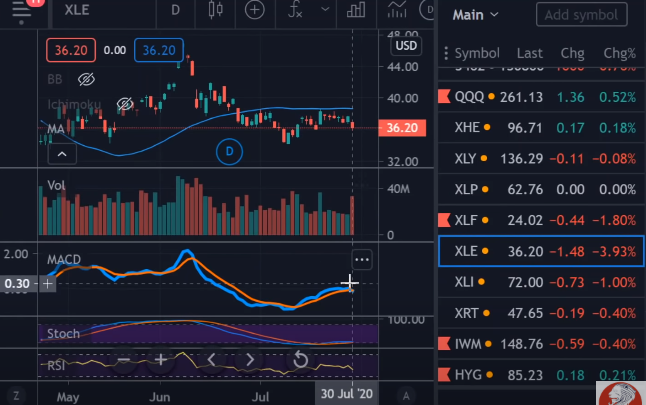646x405 pixels.
Task: Open the bar chart financials icon
Action: tap(356, 10)
